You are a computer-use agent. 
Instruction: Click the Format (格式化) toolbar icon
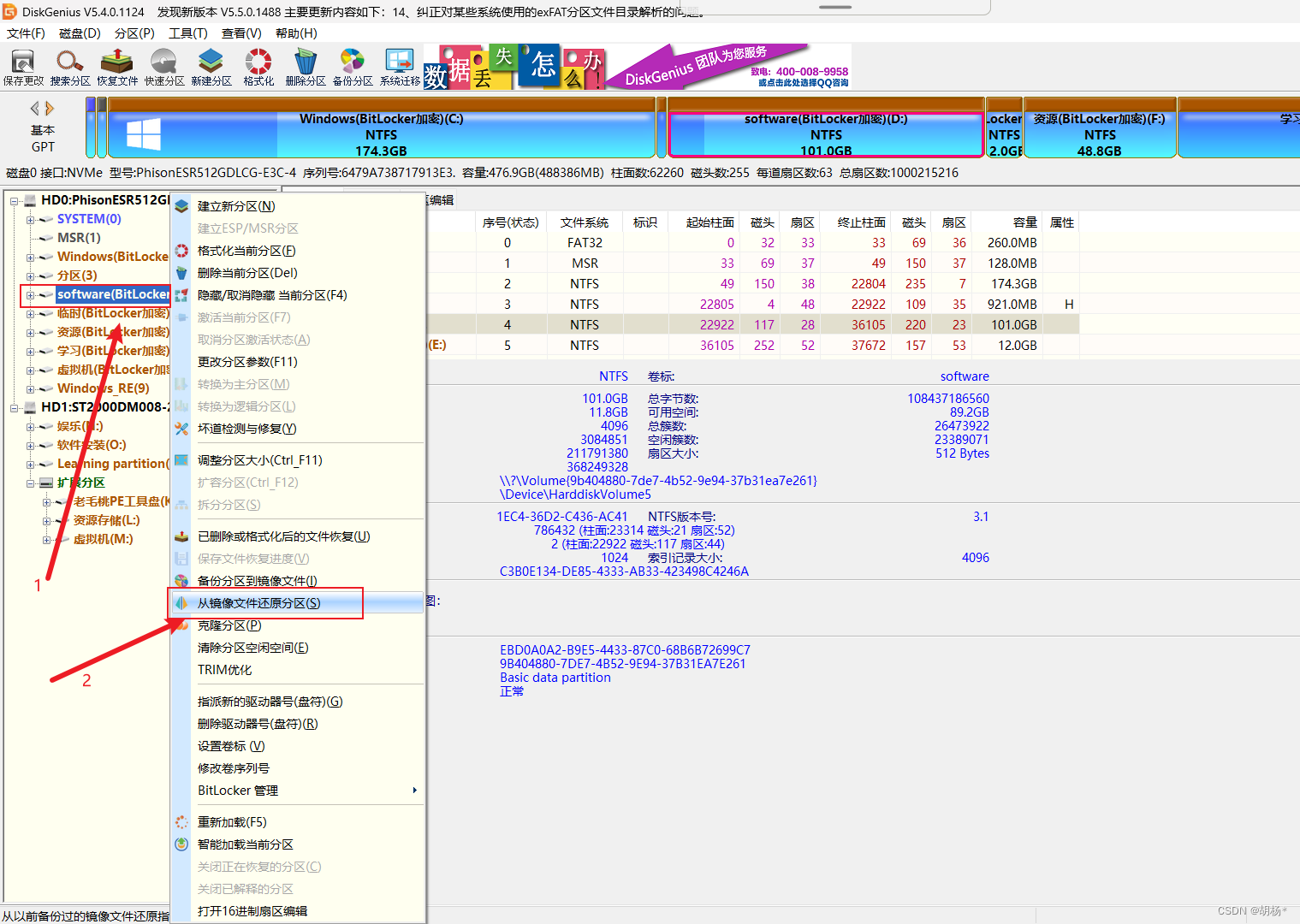(x=258, y=67)
